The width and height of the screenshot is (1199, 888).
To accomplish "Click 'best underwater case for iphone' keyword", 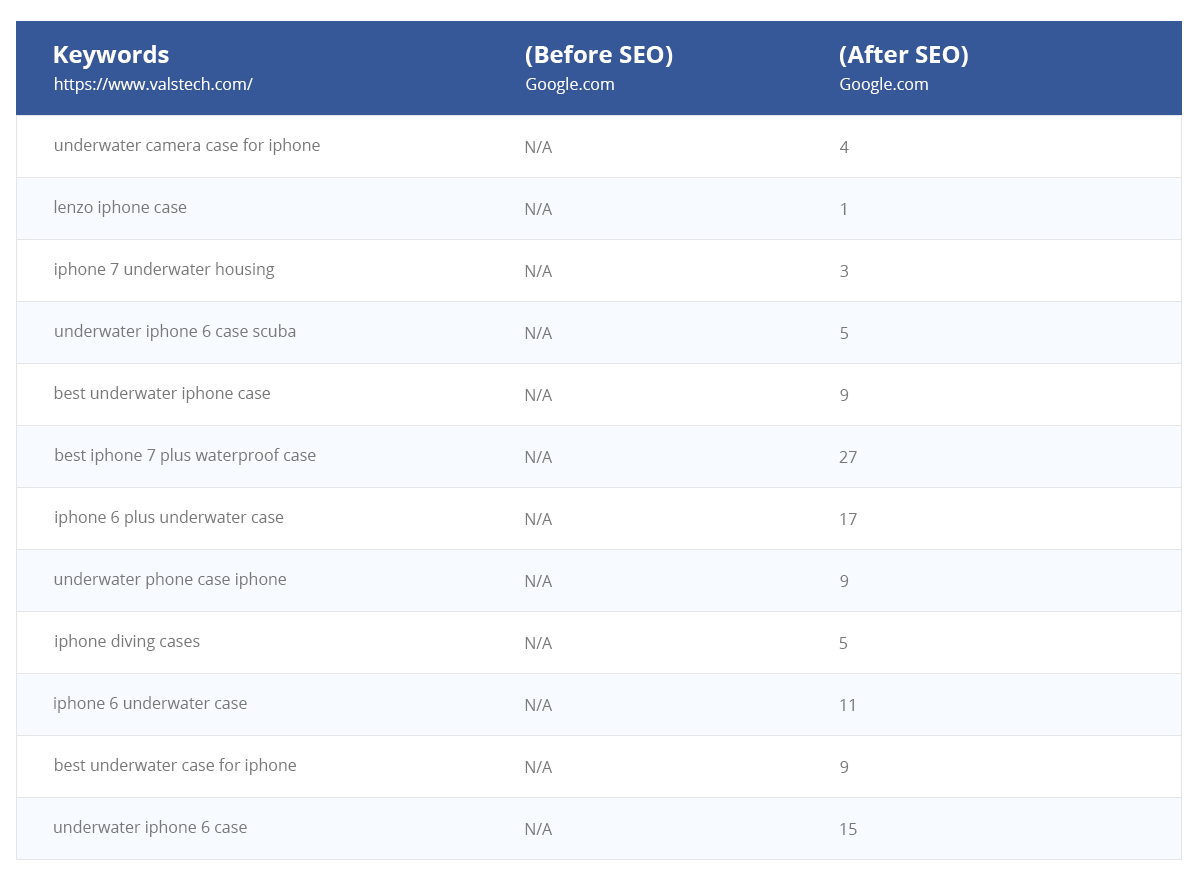I will coord(175,766).
